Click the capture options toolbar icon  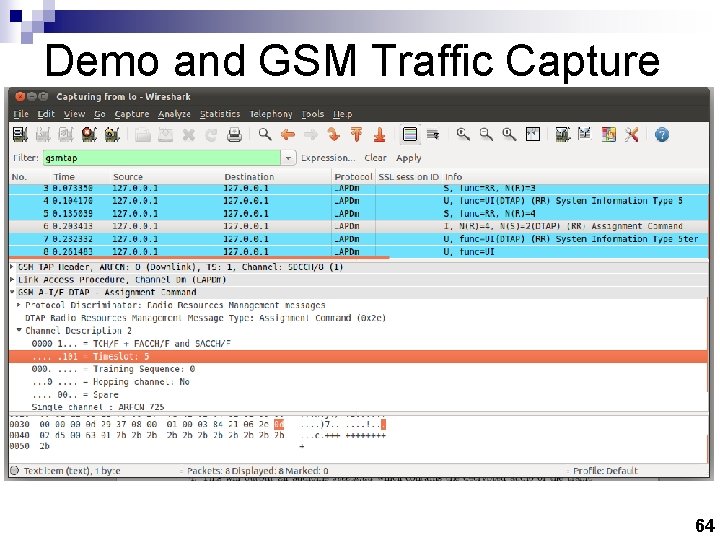43,135
